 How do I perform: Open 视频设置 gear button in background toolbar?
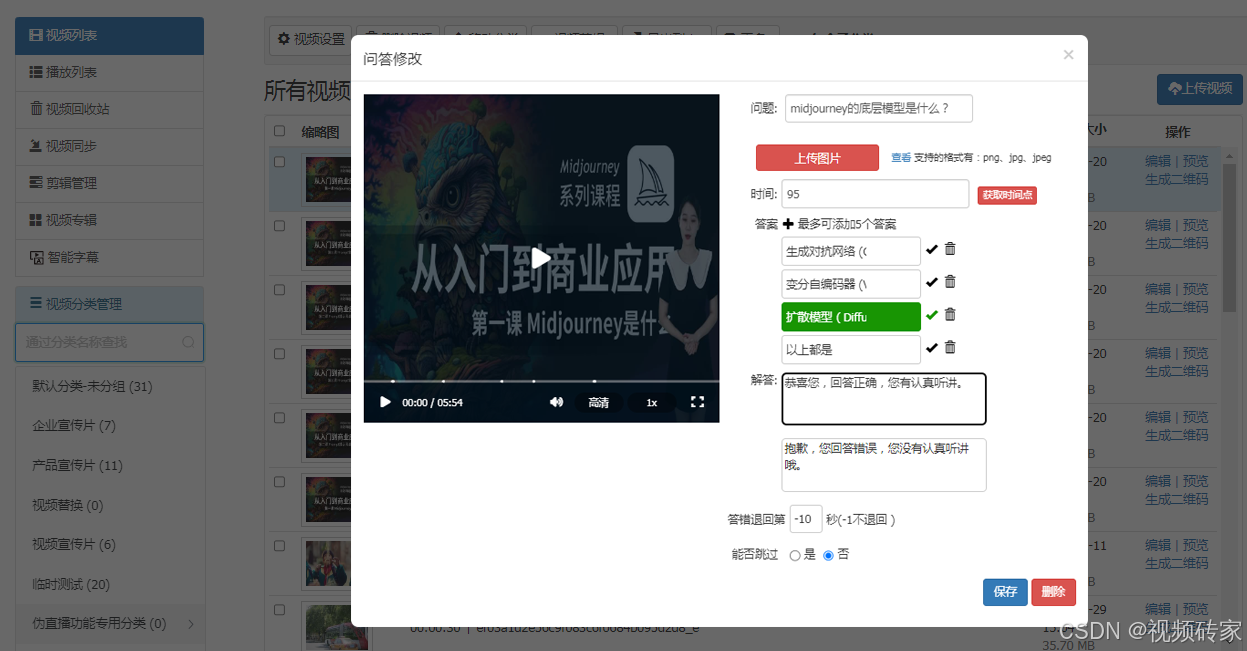click(311, 39)
